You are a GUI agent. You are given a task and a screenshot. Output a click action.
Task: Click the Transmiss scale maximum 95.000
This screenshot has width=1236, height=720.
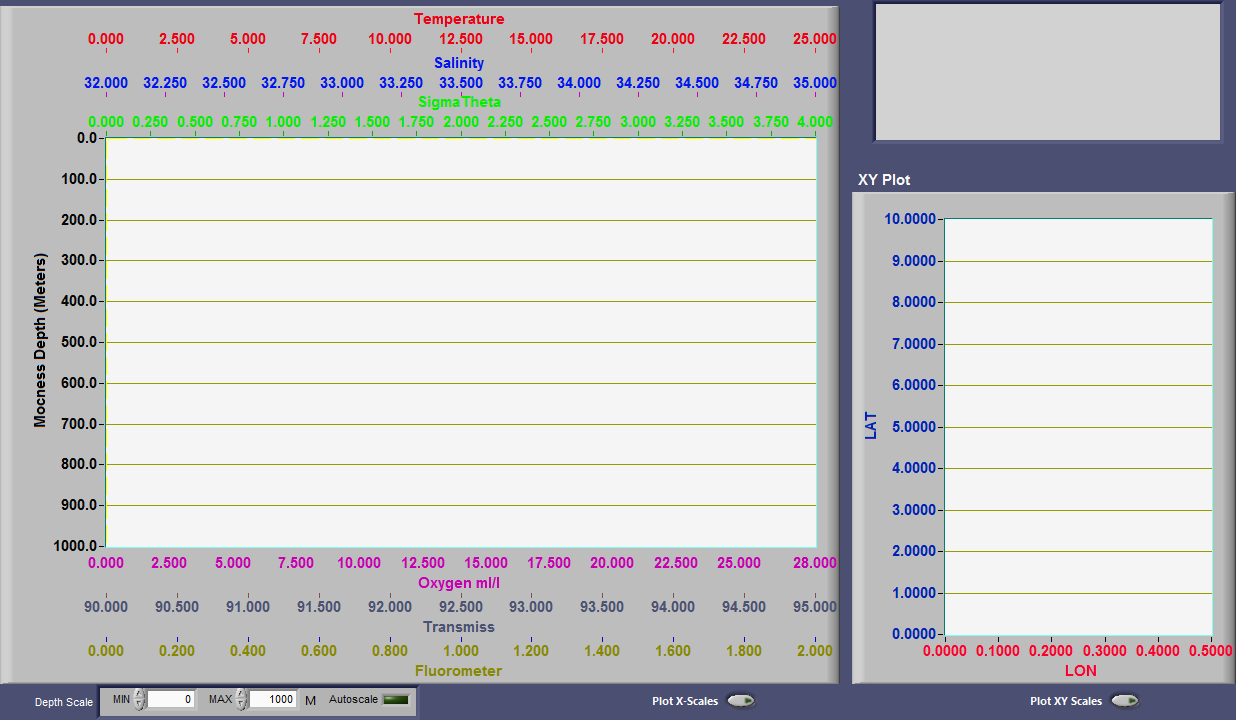816,607
